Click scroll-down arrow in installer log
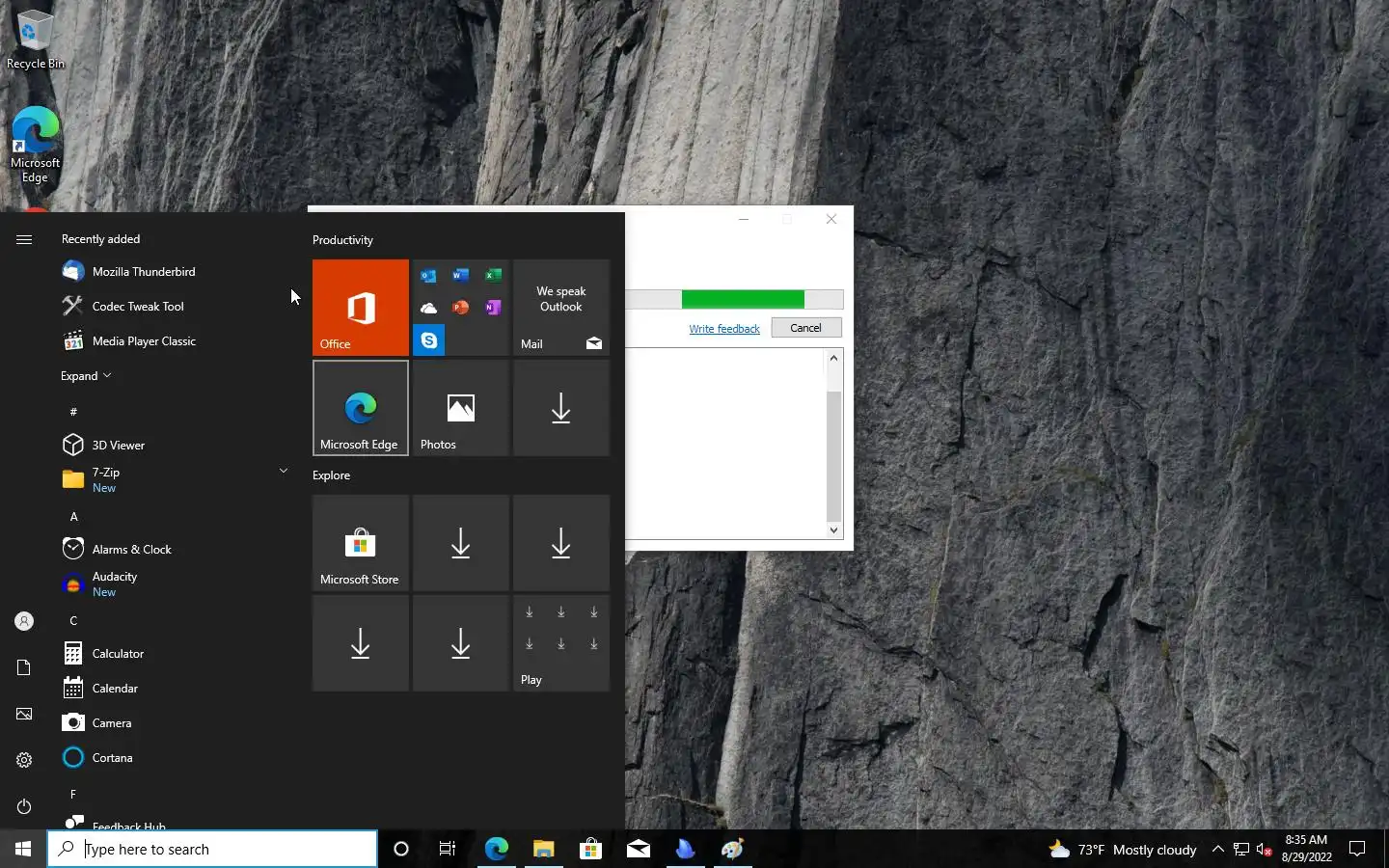1389x868 pixels. click(x=833, y=530)
